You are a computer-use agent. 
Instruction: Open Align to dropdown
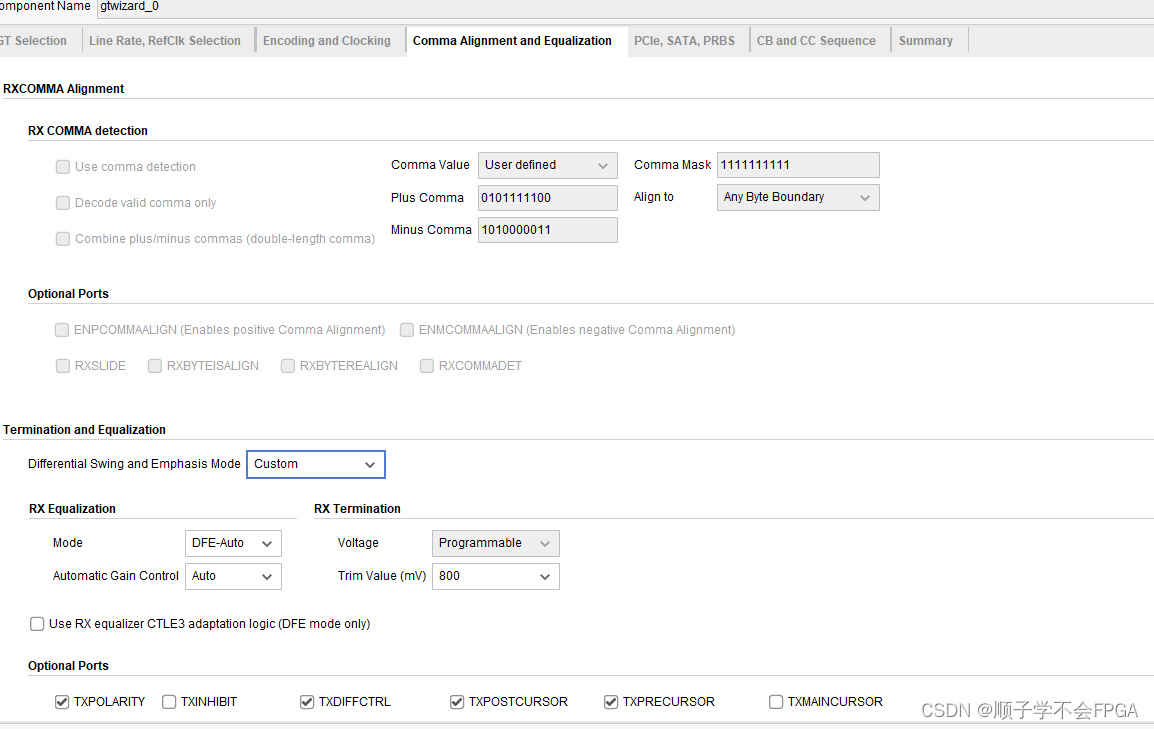pos(798,197)
